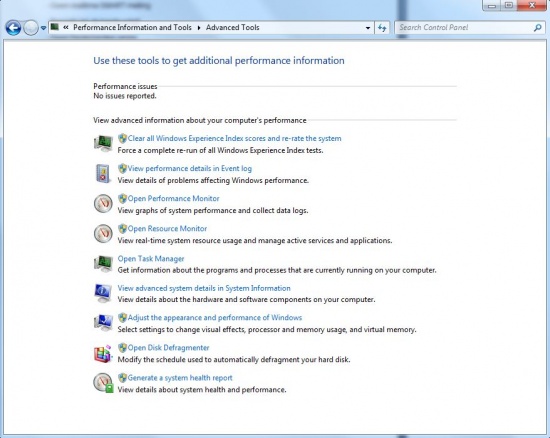
Task: Open the recent pages dropdown arrow
Action: pos(43,28)
